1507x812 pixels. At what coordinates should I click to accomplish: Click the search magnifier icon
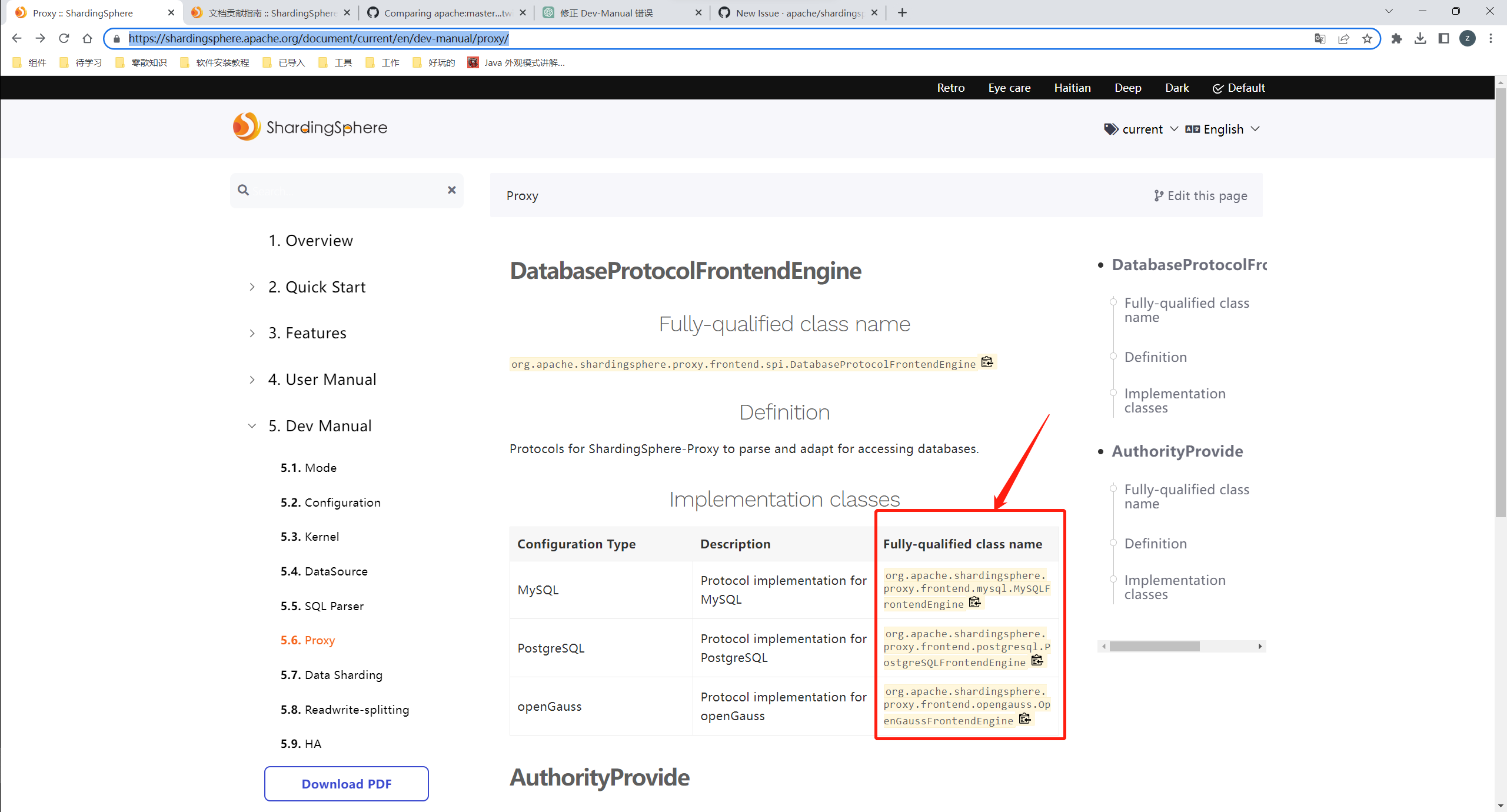click(243, 189)
